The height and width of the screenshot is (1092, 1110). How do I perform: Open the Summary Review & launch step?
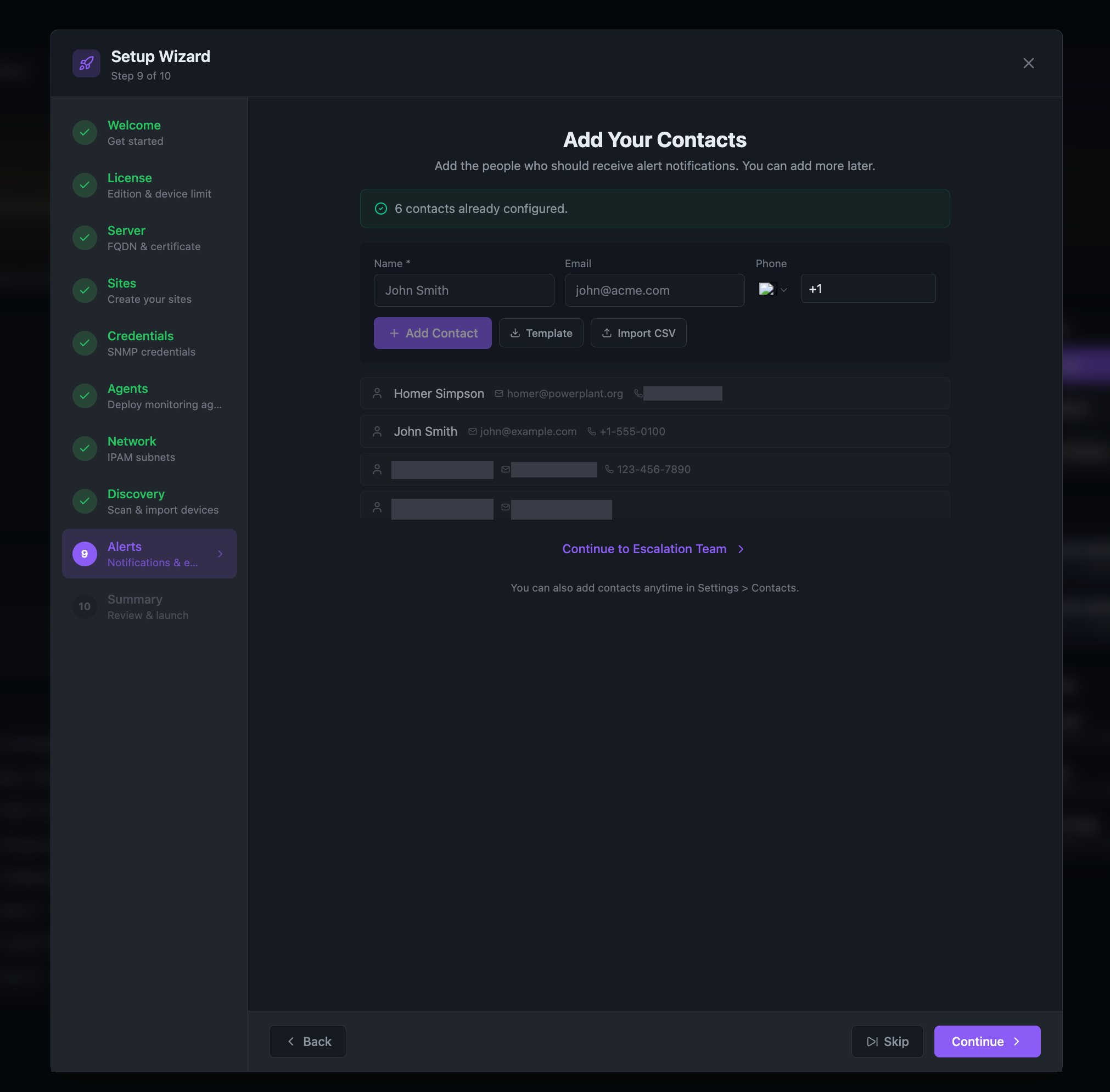click(150, 607)
